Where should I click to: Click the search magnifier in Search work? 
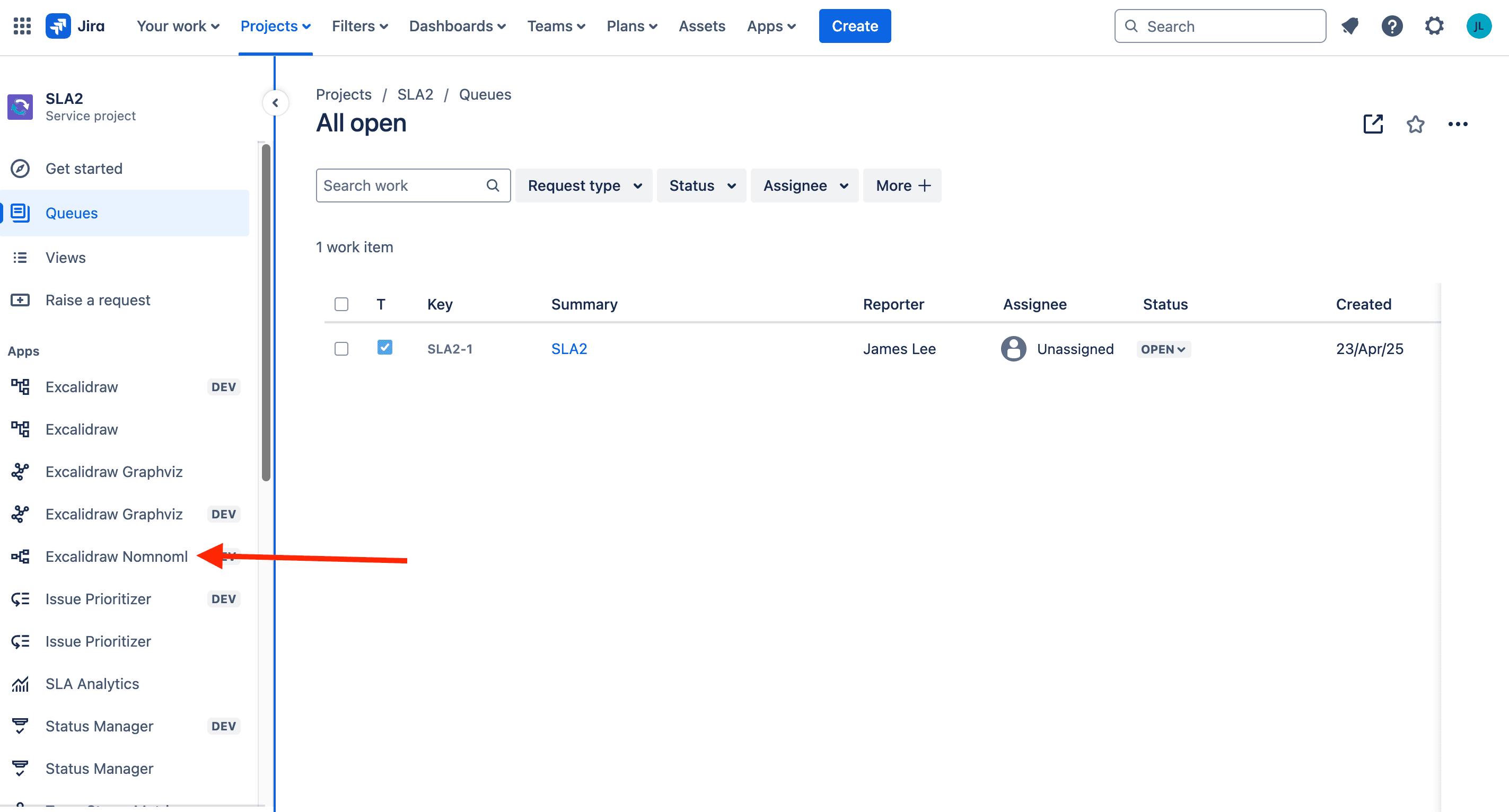pos(493,186)
